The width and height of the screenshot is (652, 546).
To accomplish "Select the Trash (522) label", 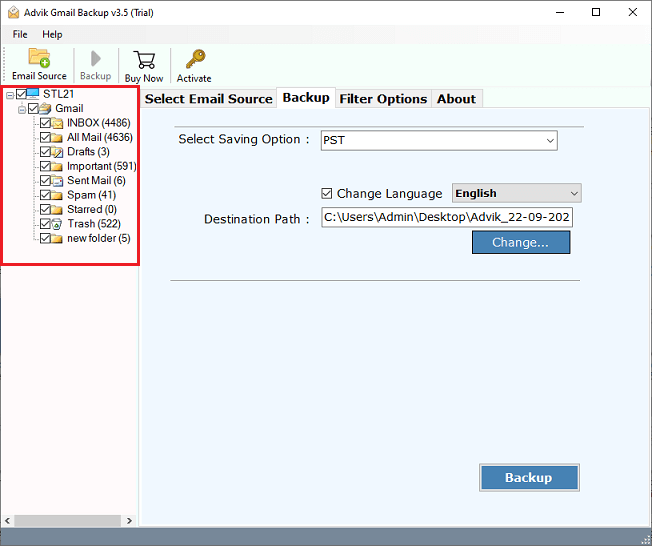I will (x=94, y=224).
